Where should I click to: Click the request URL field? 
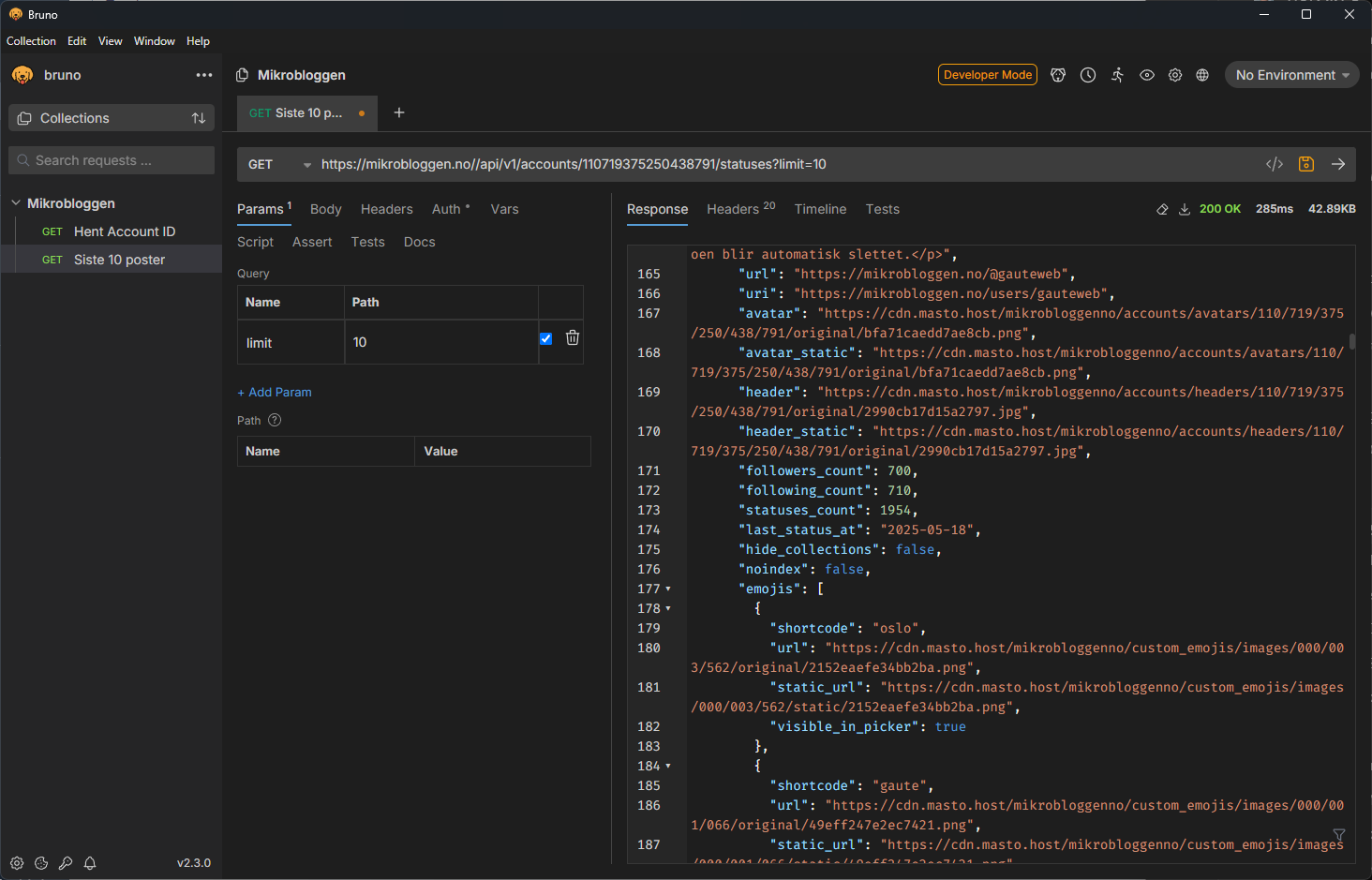[787, 164]
